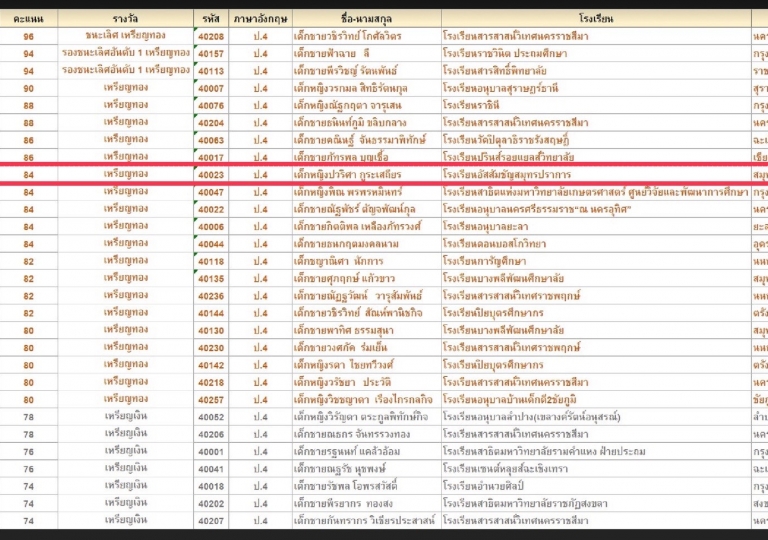The height and width of the screenshot is (540, 768).
Task: Select the โรงเรียน column header
Action: 596,19
